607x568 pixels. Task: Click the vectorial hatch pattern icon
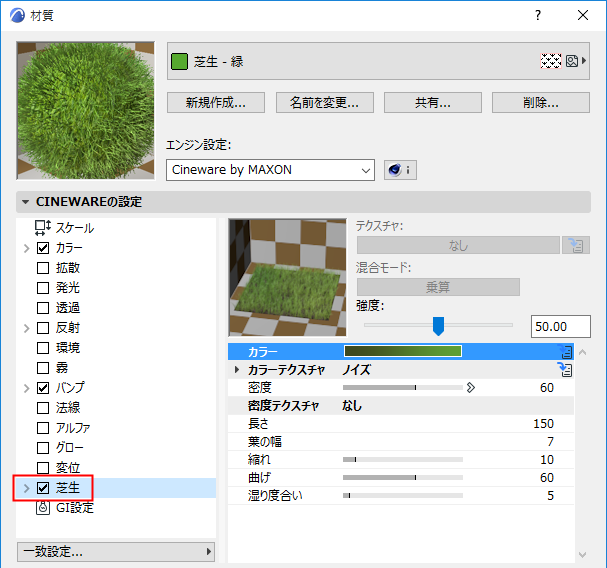pyautogui.click(x=550, y=61)
